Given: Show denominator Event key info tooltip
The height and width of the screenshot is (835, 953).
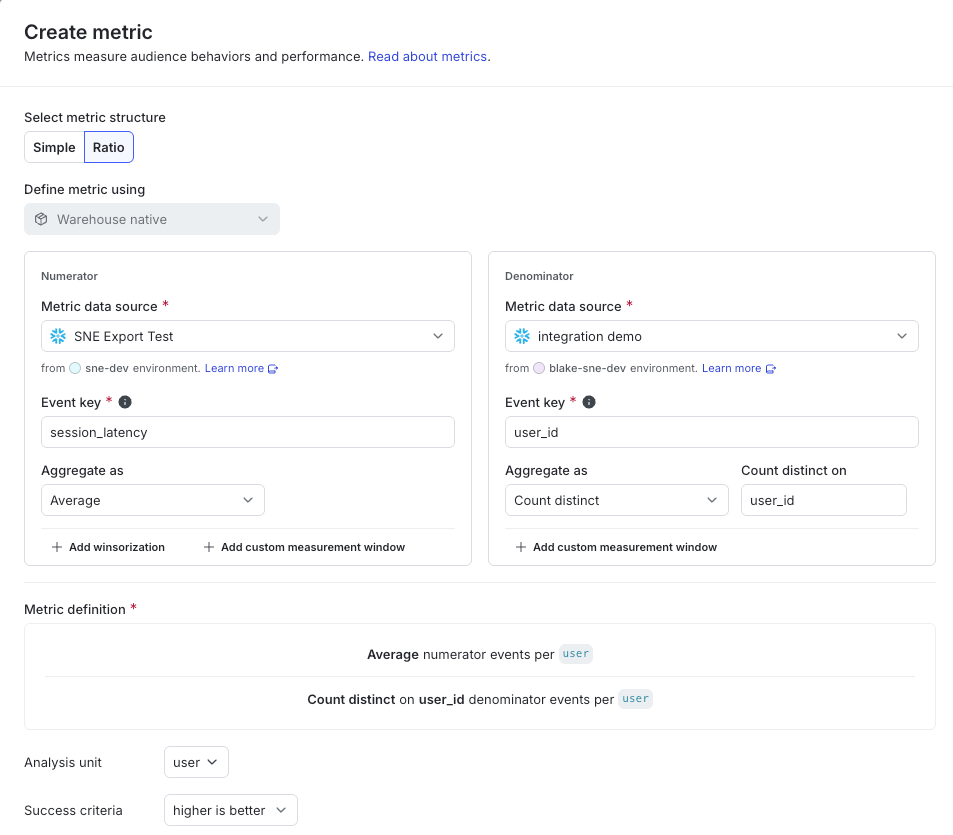Looking at the screenshot, I should click(588, 402).
